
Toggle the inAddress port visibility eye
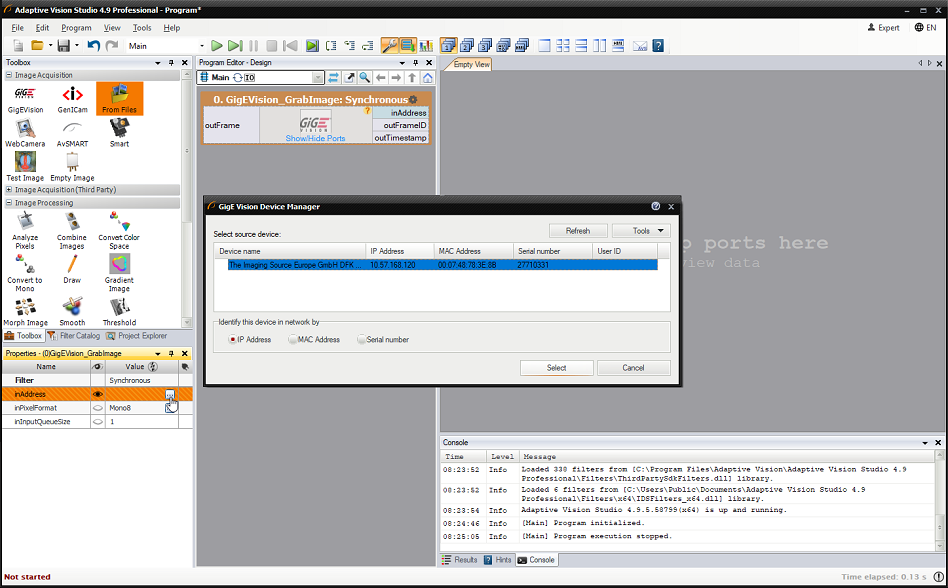pos(98,395)
